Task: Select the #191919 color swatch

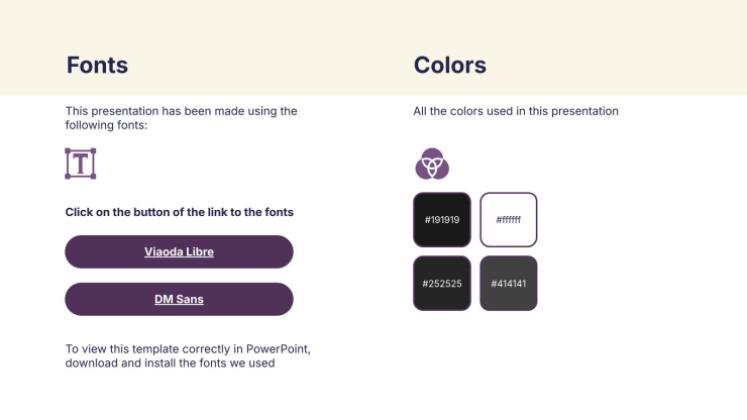Action: pyautogui.click(x=441, y=219)
